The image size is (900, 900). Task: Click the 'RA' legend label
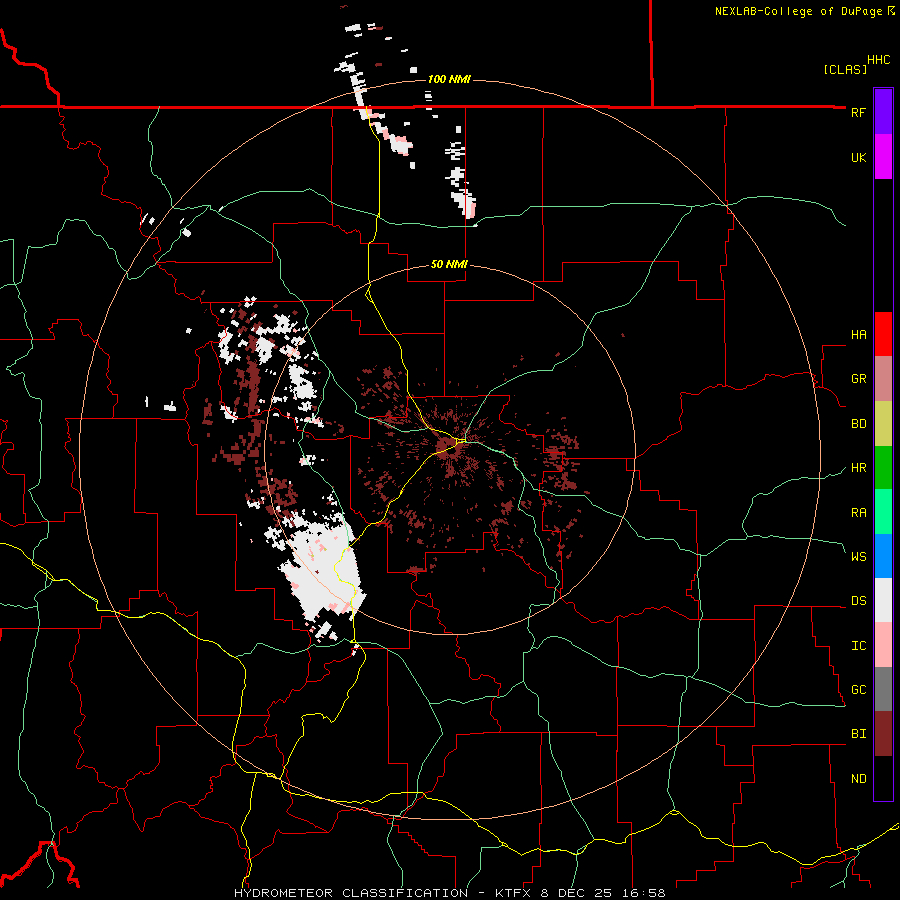pos(858,513)
